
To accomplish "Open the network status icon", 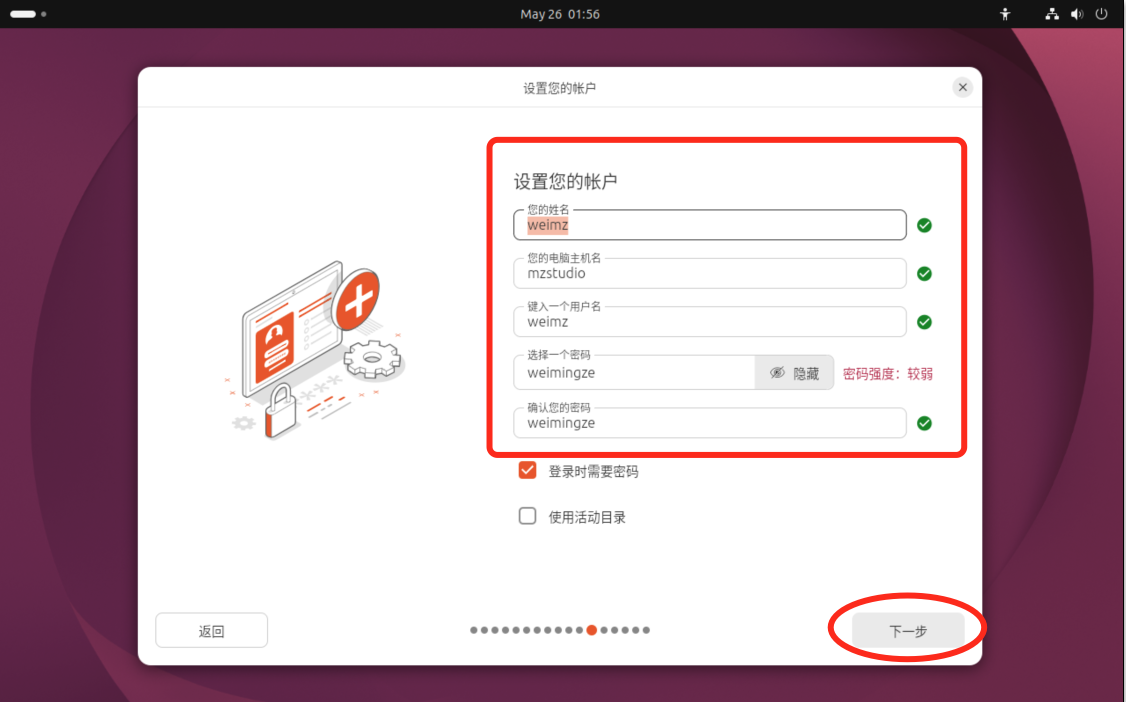I will [x=1052, y=14].
